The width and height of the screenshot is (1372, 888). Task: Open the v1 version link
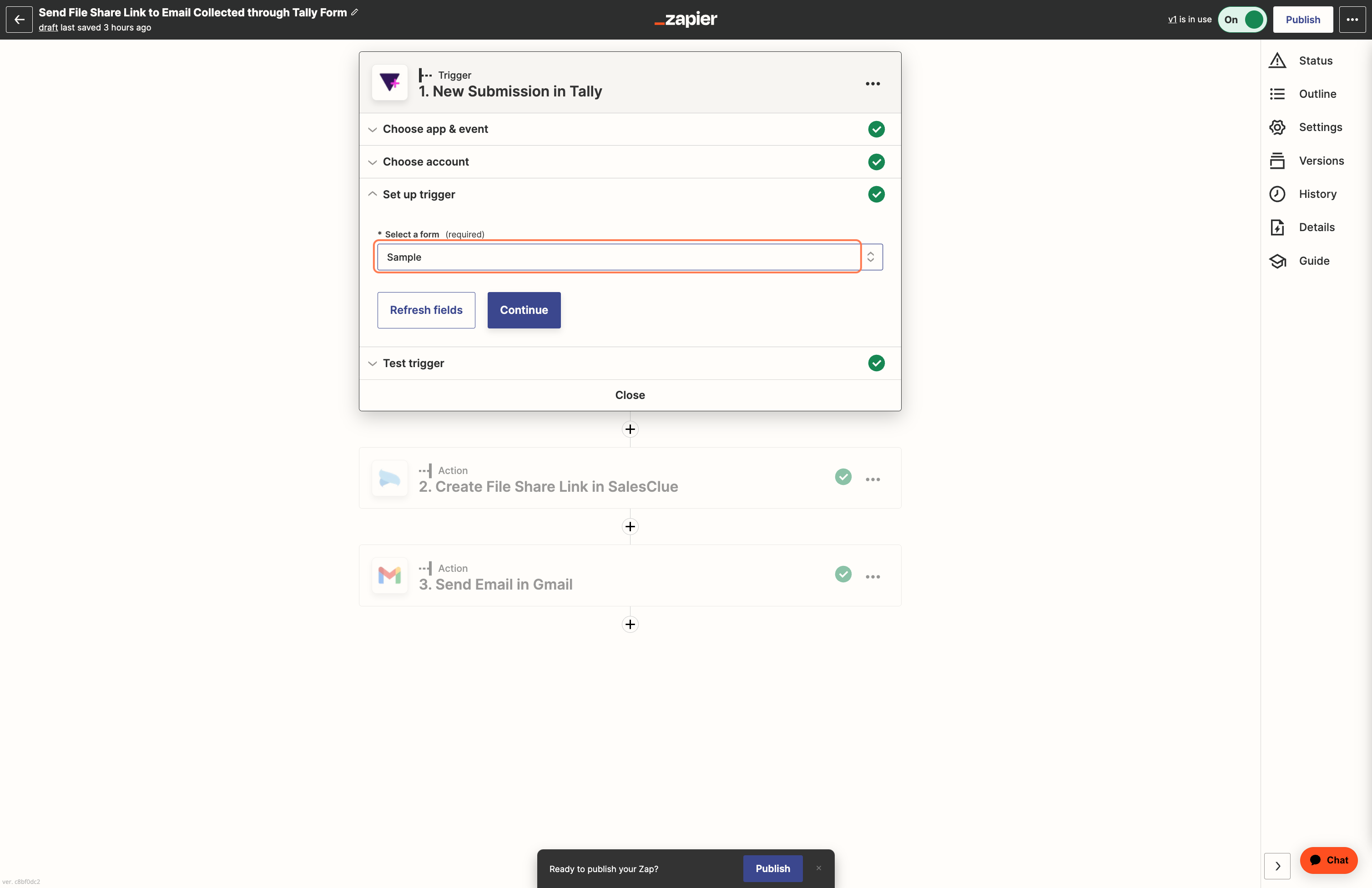click(x=1172, y=20)
